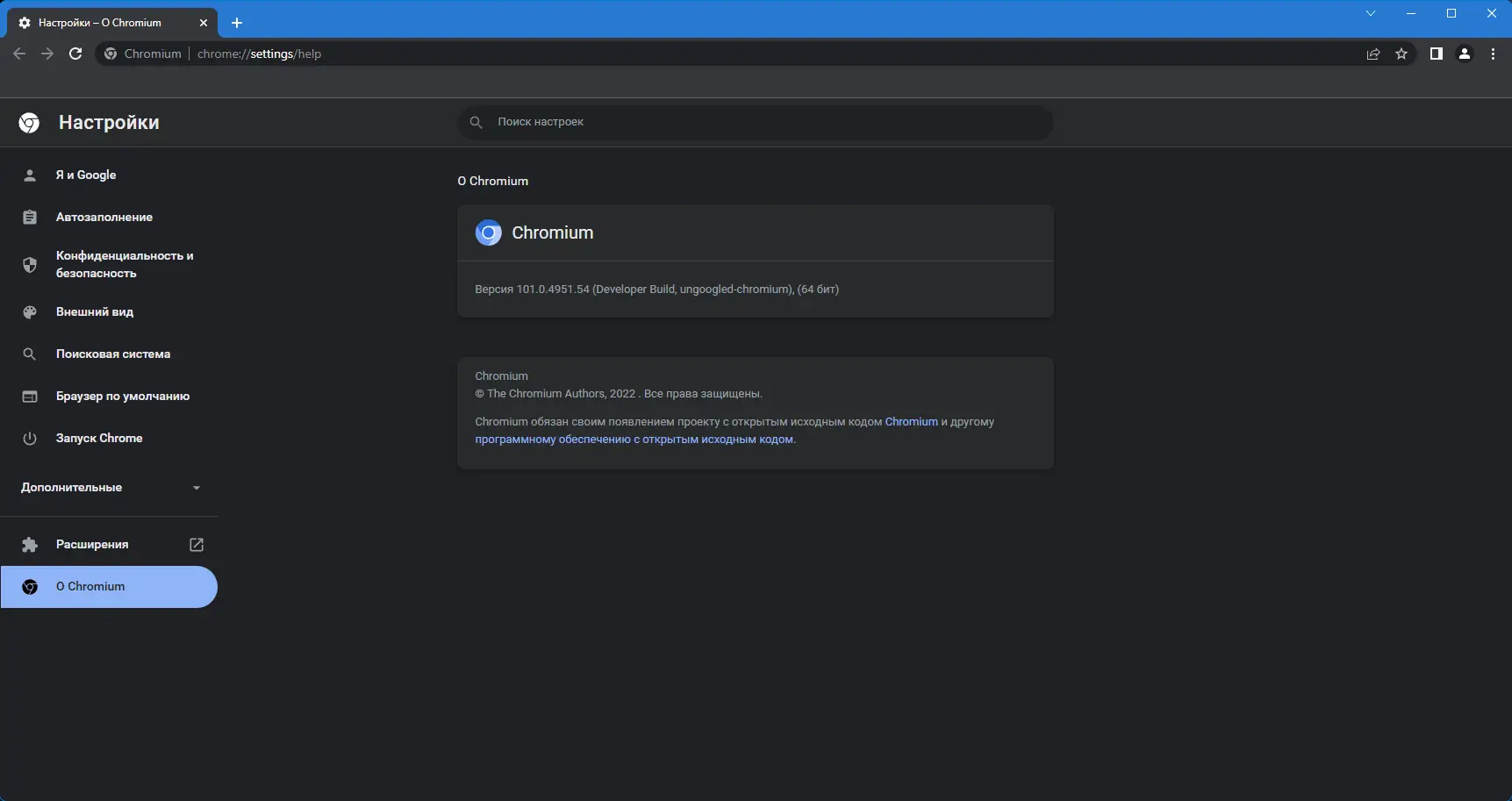
Task: Click the Настройки header title
Action: tap(109, 123)
